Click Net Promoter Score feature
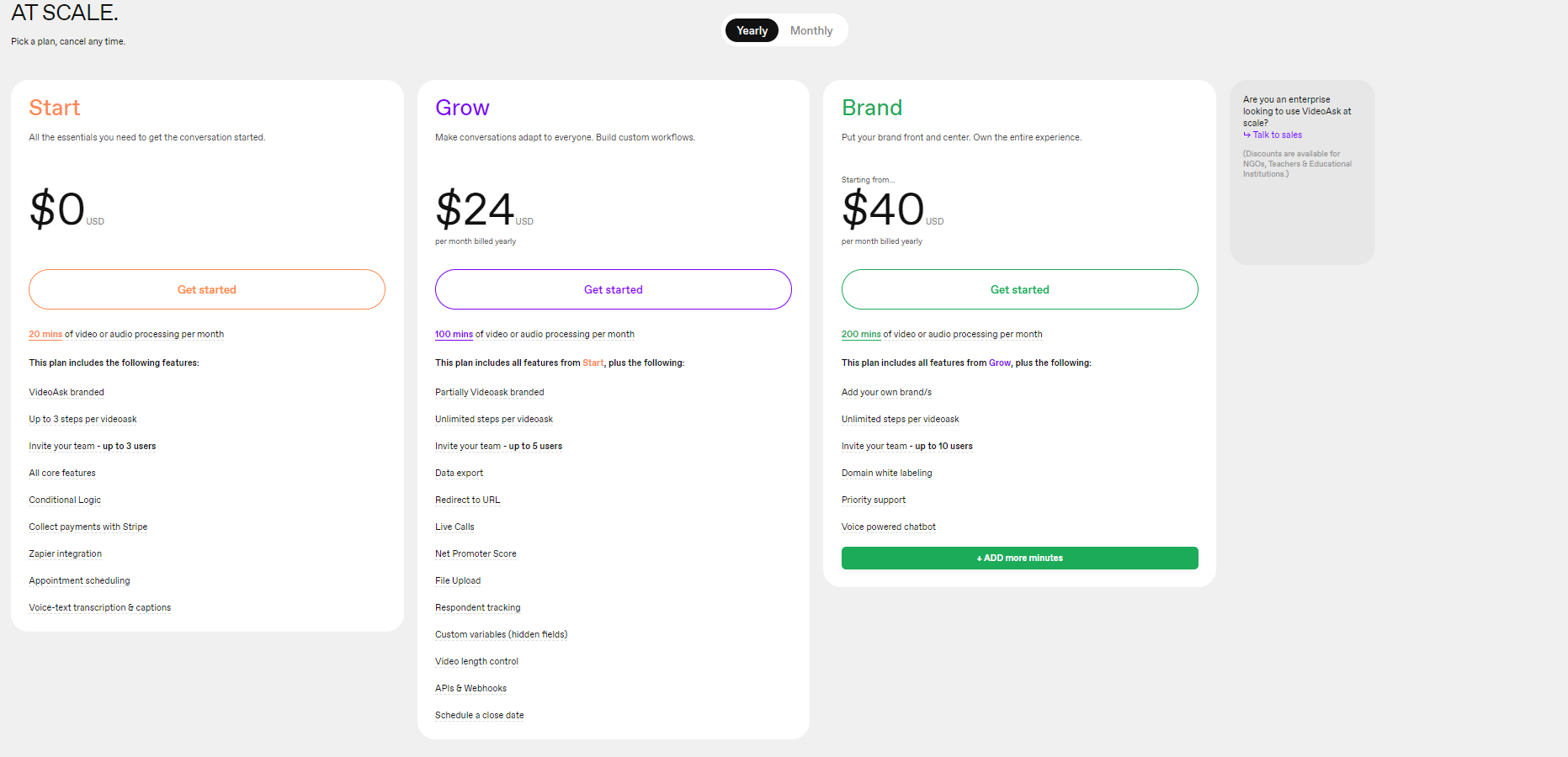The height and width of the screenshot is (757, 1568). point(476,553)
